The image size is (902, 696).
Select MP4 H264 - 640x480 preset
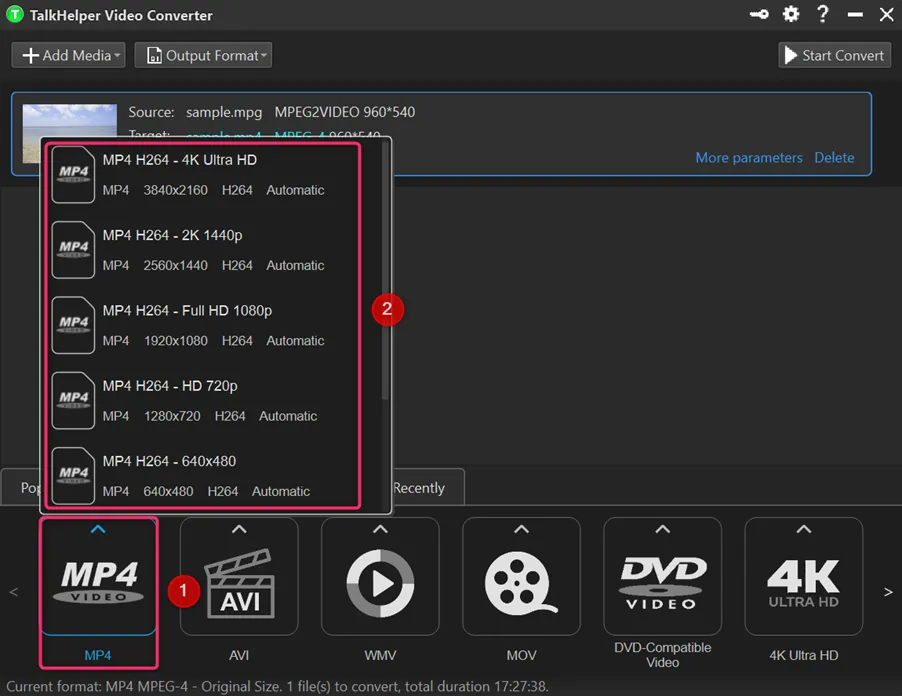[202, 476]
